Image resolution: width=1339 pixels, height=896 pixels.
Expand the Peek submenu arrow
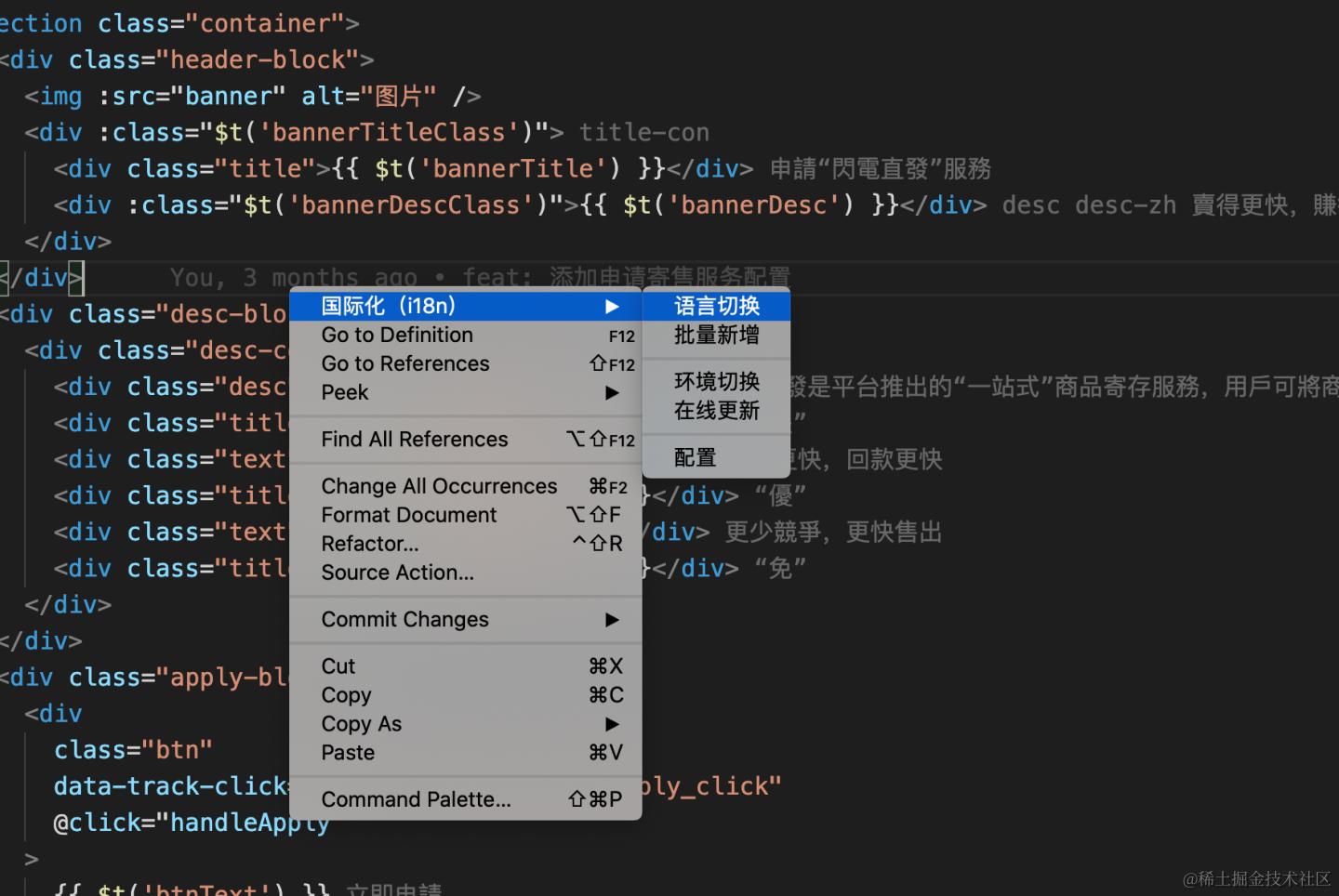click(612, 392)
